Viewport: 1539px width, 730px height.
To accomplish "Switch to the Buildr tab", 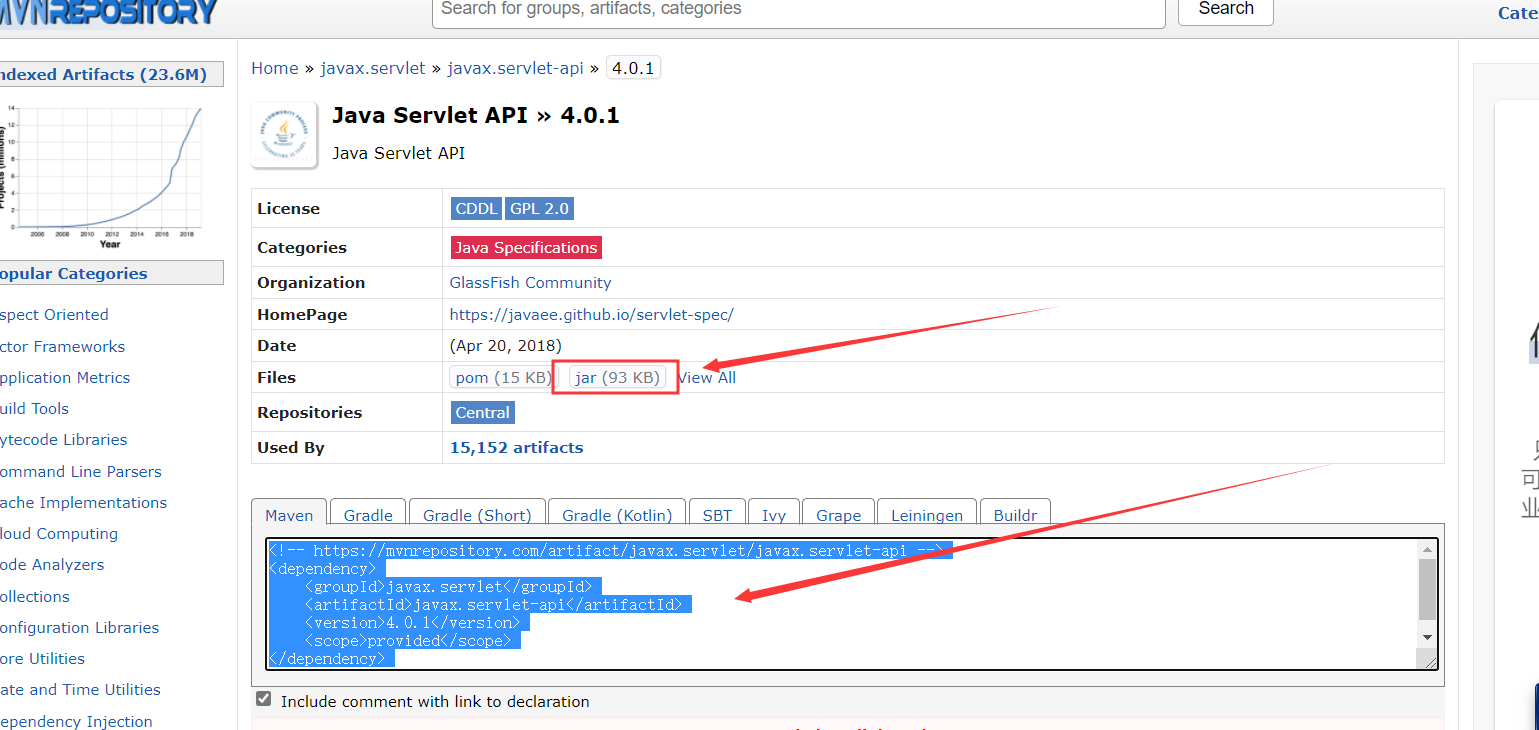I will tap(1015, 515).
